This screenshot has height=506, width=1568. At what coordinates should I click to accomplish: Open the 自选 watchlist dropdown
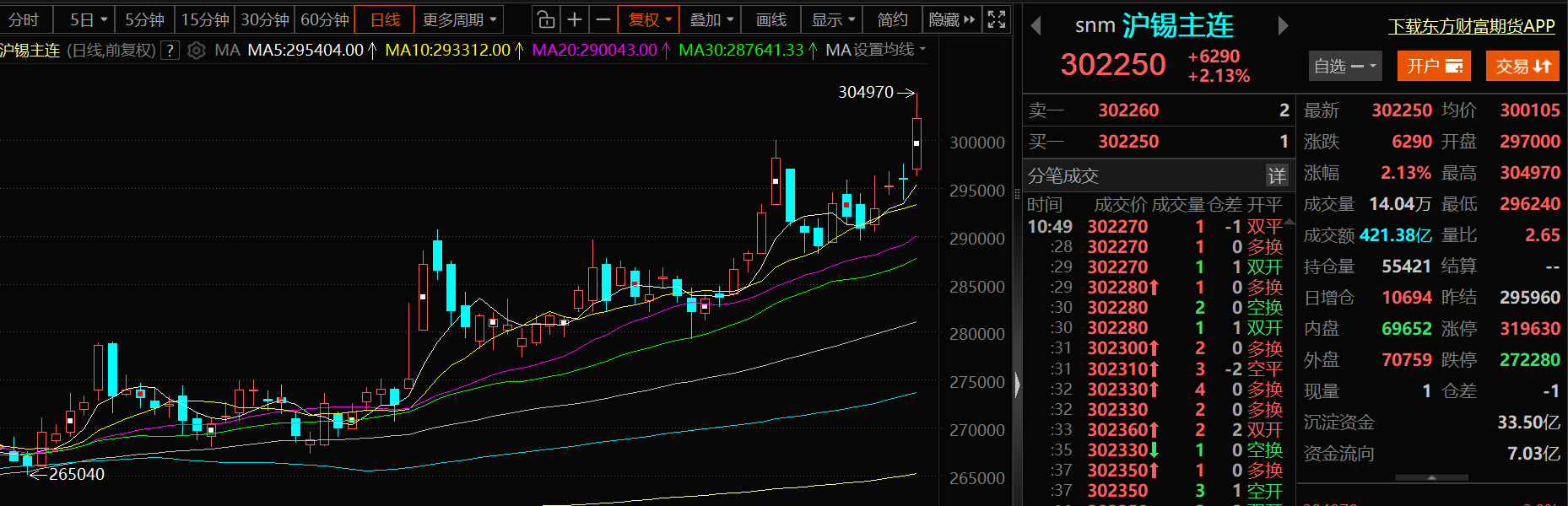pyautogui.click(x=1344, y=66)
